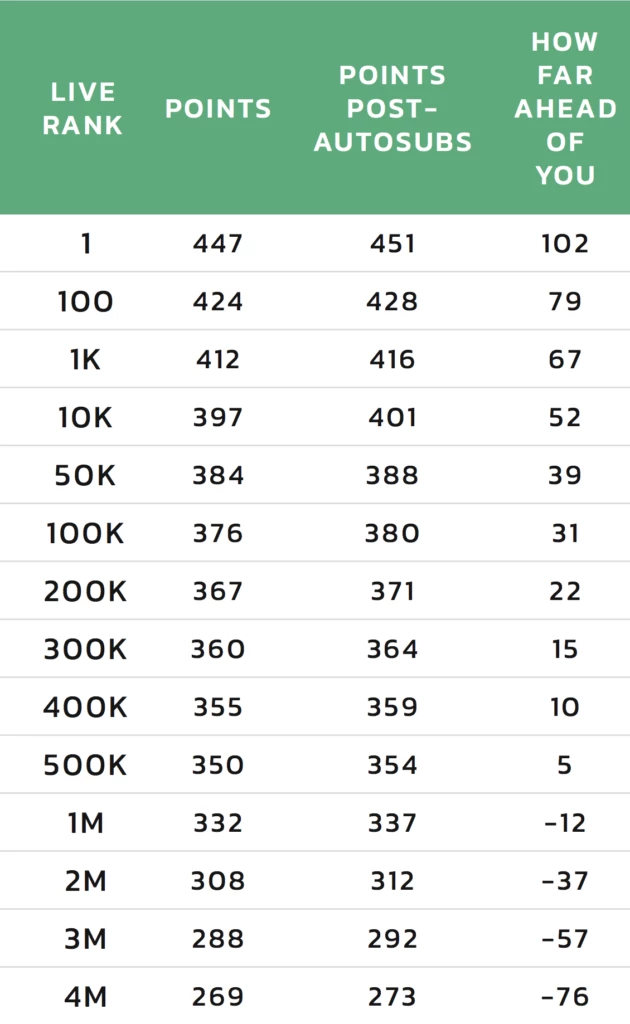Screen dimensions: 630x1024
Task: Click the 400K live rank label
Action: pos(86,707)
